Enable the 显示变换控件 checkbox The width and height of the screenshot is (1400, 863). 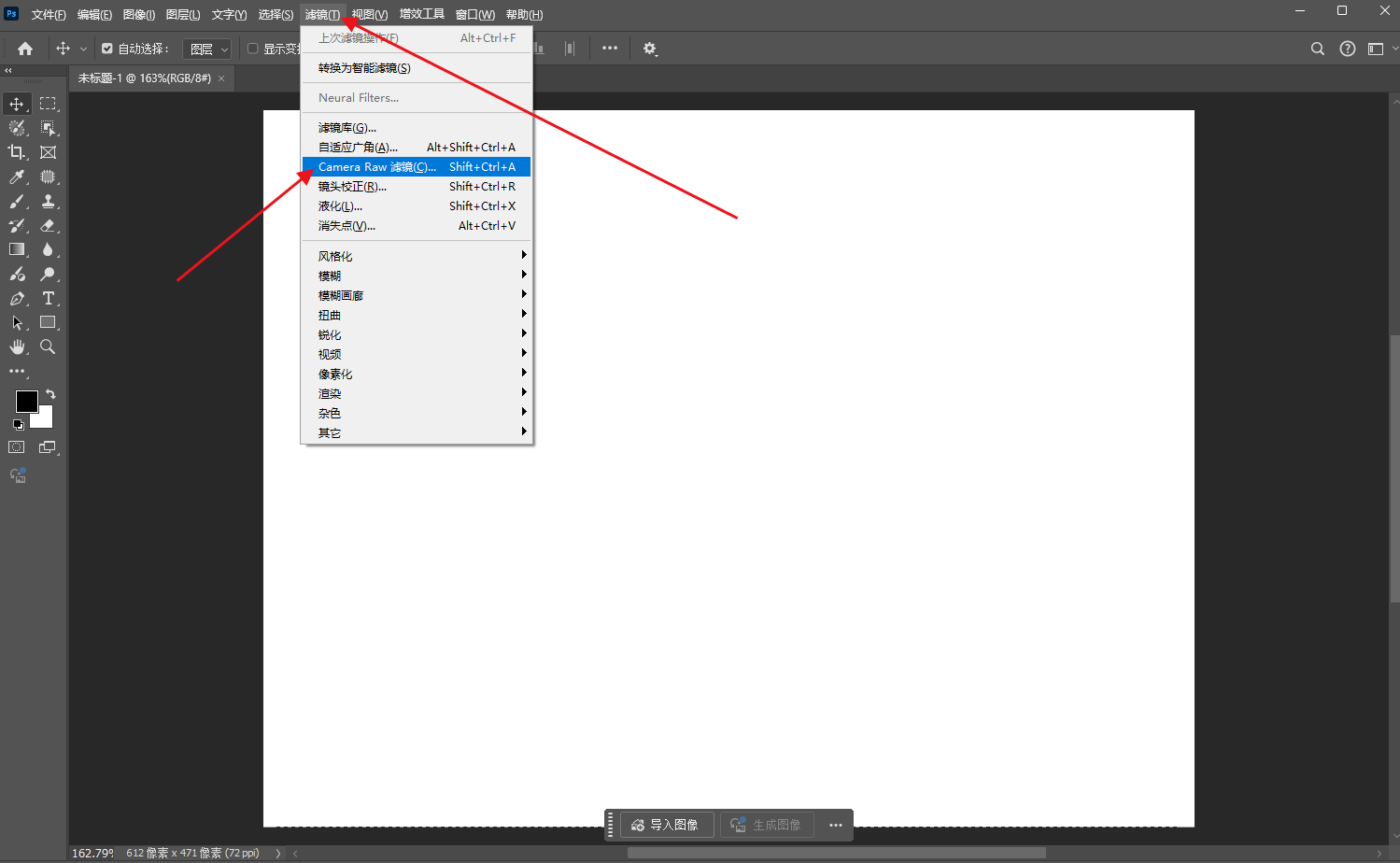pos(252,49)
